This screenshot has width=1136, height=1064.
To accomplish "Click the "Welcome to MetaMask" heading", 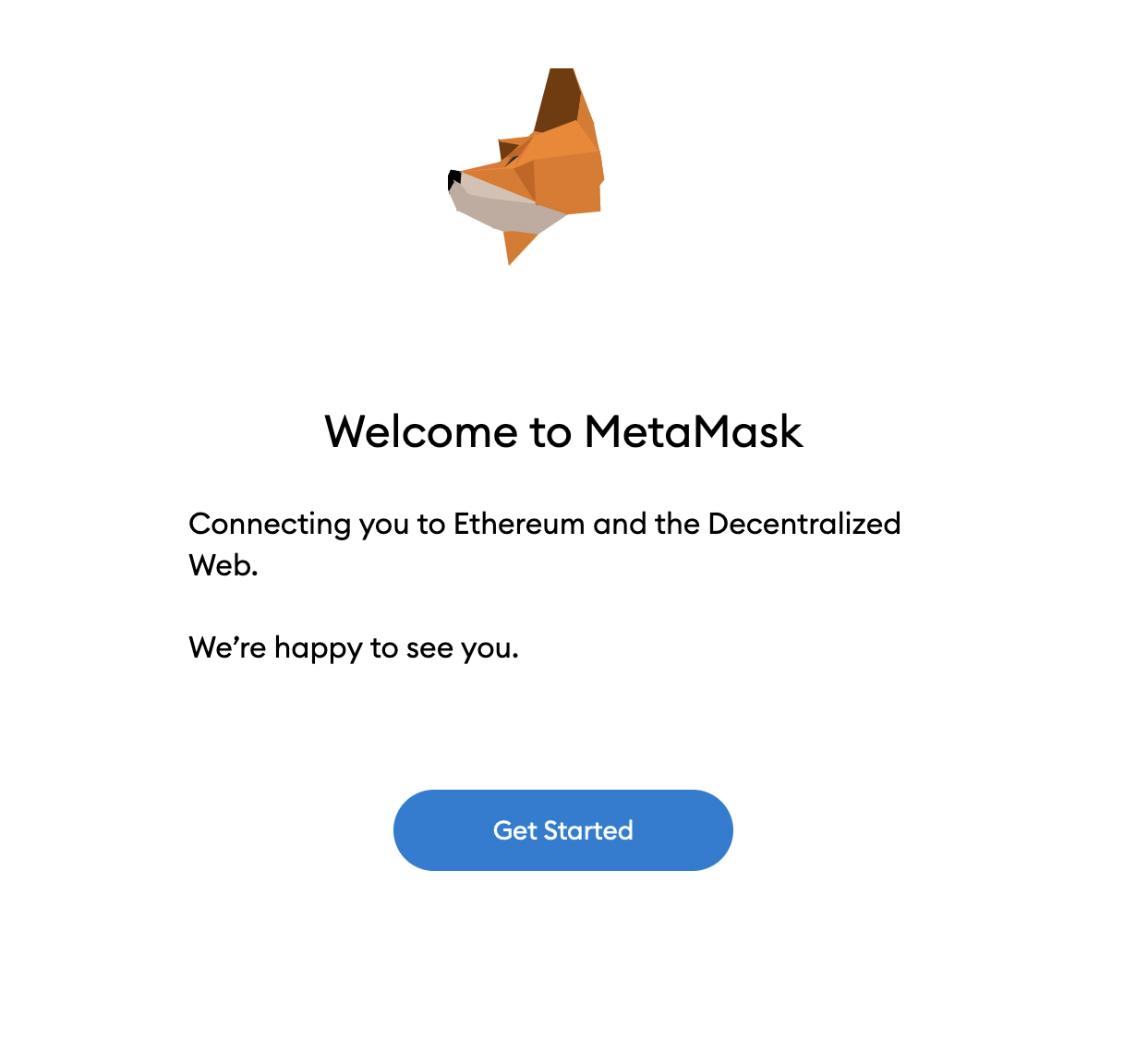I will [x=563, y=431].
